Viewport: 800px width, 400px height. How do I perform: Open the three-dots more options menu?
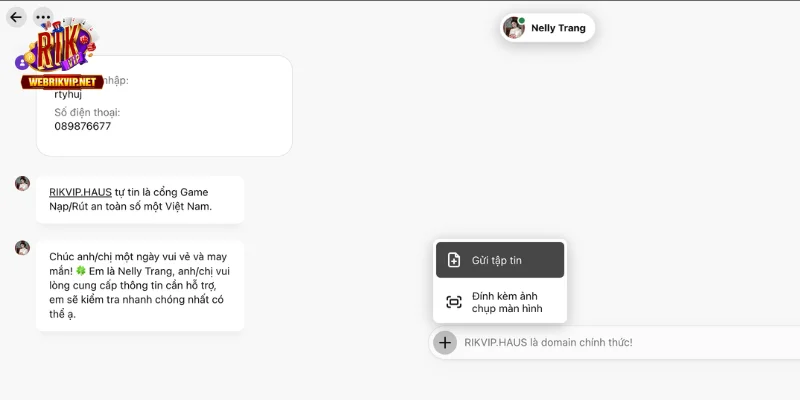tap(43, 17)
